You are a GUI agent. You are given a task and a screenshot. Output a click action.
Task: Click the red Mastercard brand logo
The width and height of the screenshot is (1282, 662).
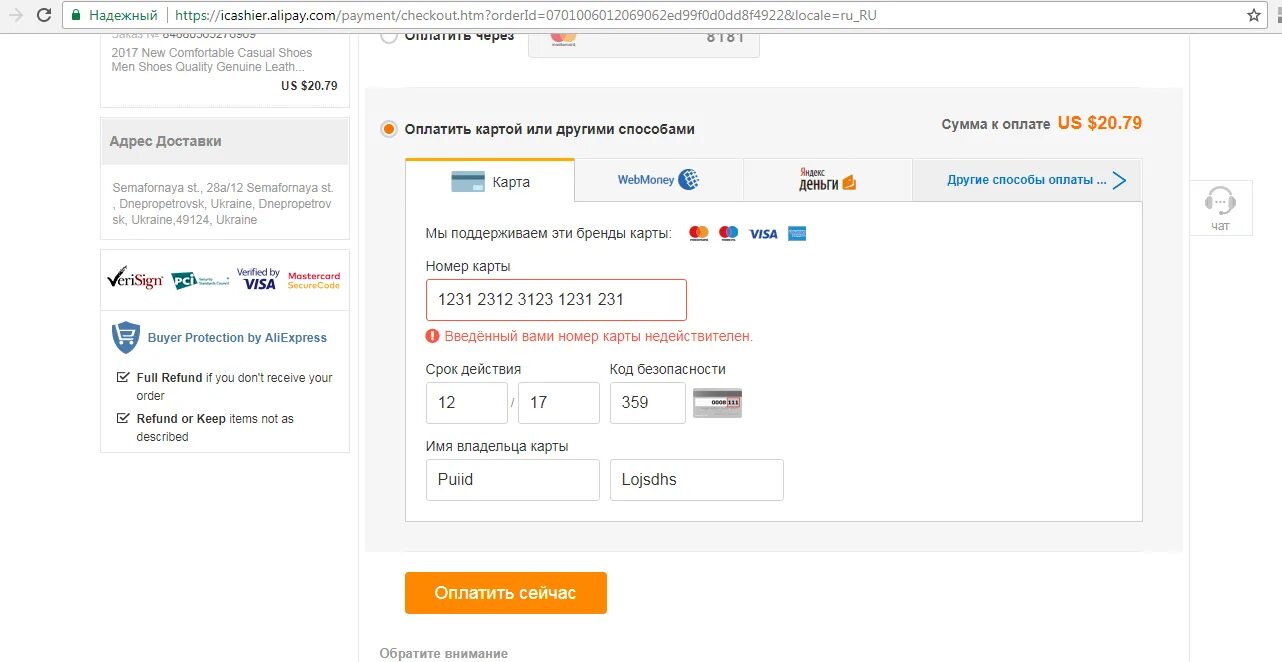click(x=699, y=233)
